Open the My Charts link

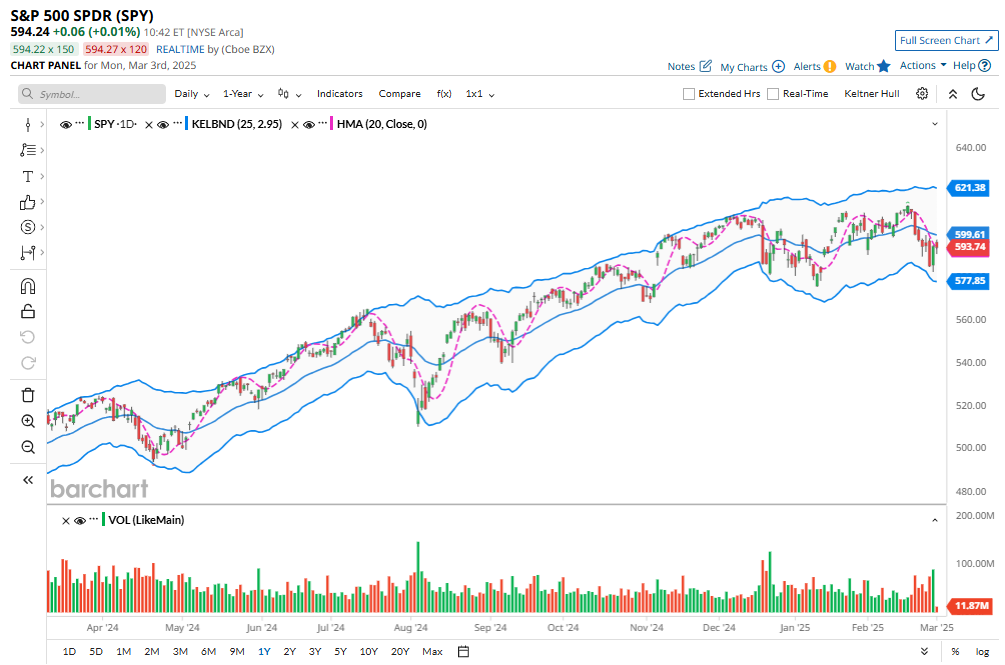click(752, 67)
